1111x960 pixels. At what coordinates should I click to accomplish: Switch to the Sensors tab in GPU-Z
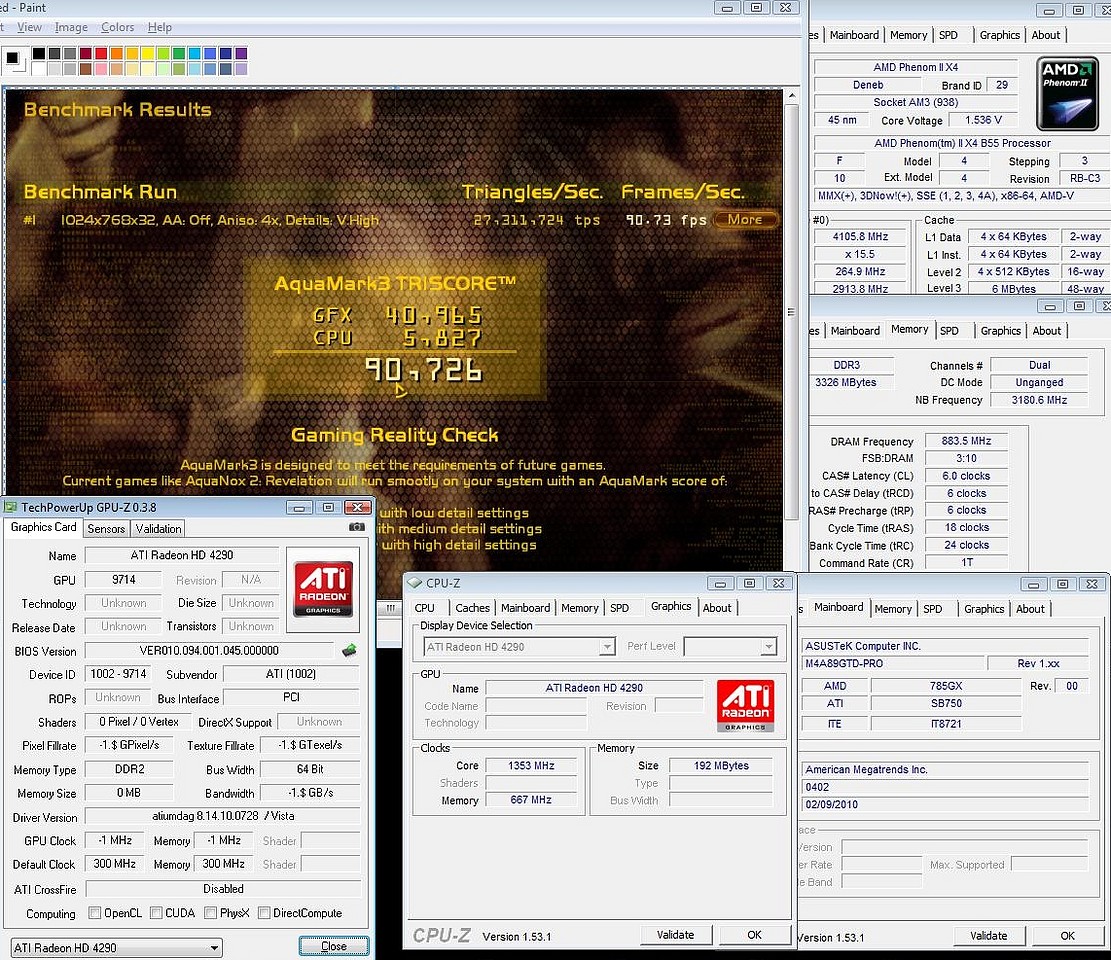coord(106,528)
